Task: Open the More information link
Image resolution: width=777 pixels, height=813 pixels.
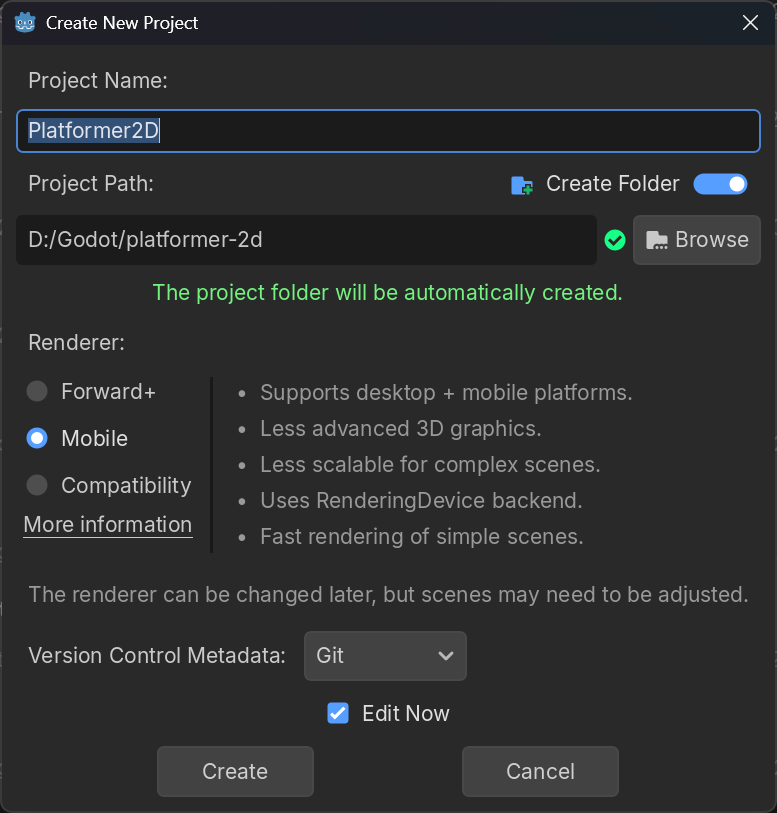Action: [108, 525]
